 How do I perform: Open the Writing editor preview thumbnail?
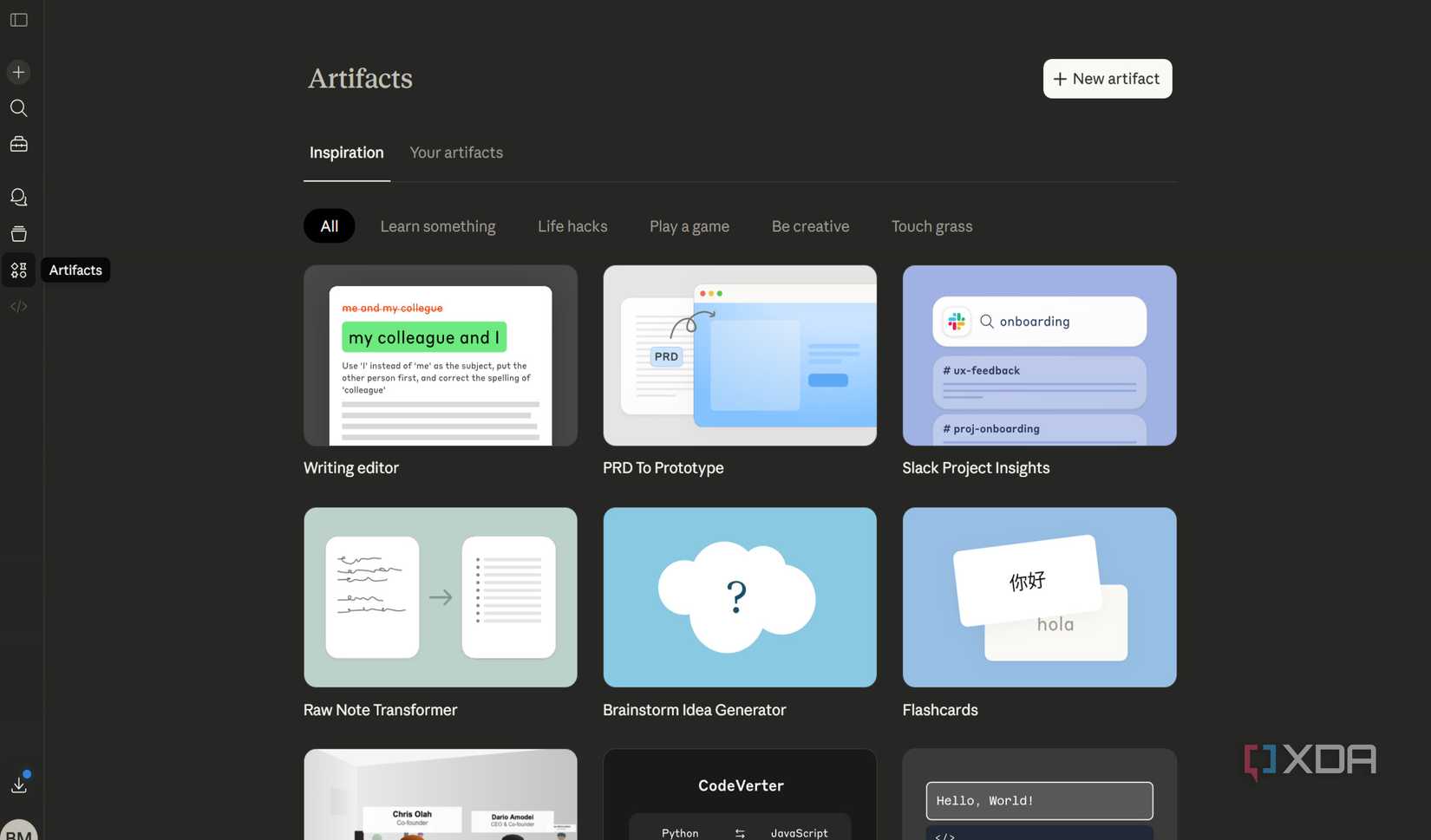coord(441,355)
